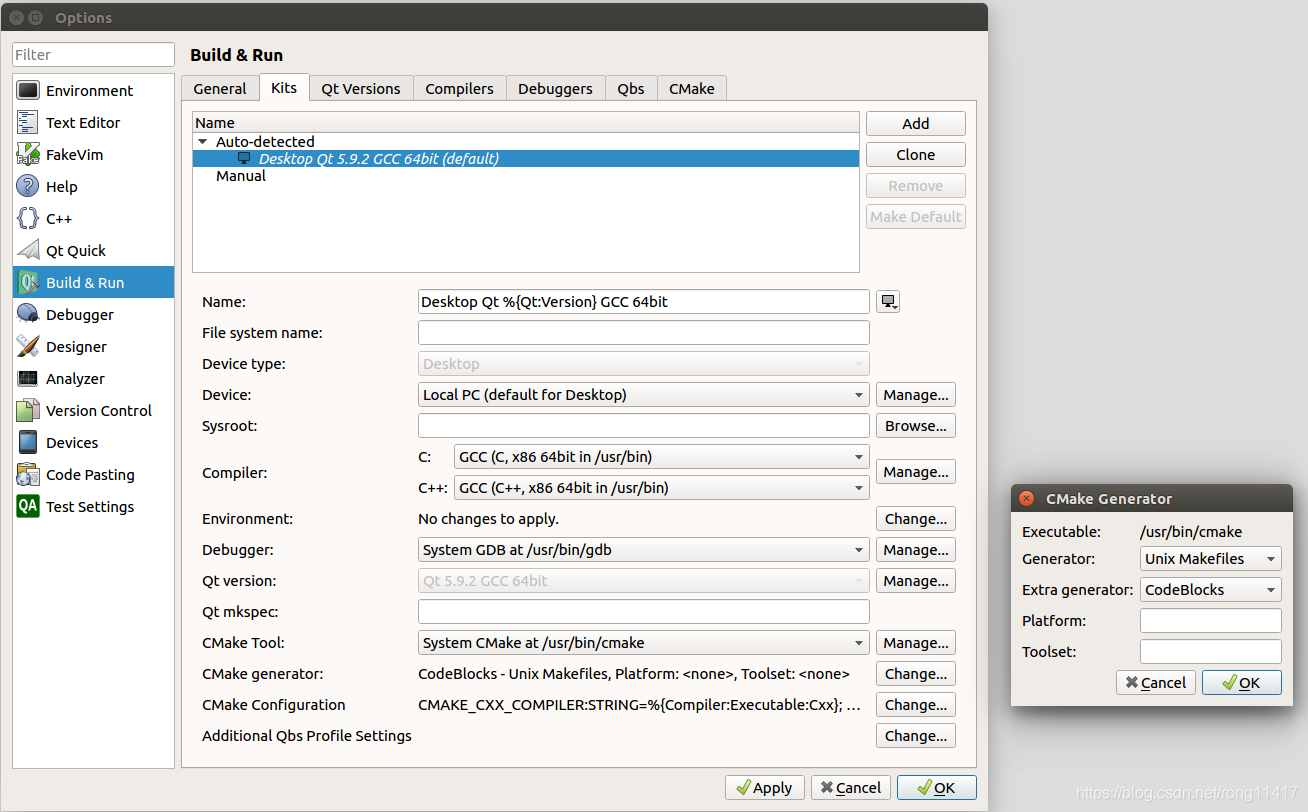Click the kit icon button beside Name field

(x=888, y=301)
